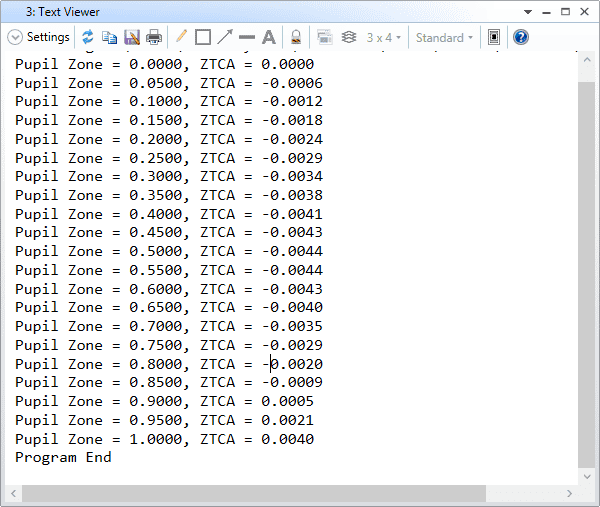Click the horizontal scrollbar left arrow
600x507 pixels.
click(13, 493)
